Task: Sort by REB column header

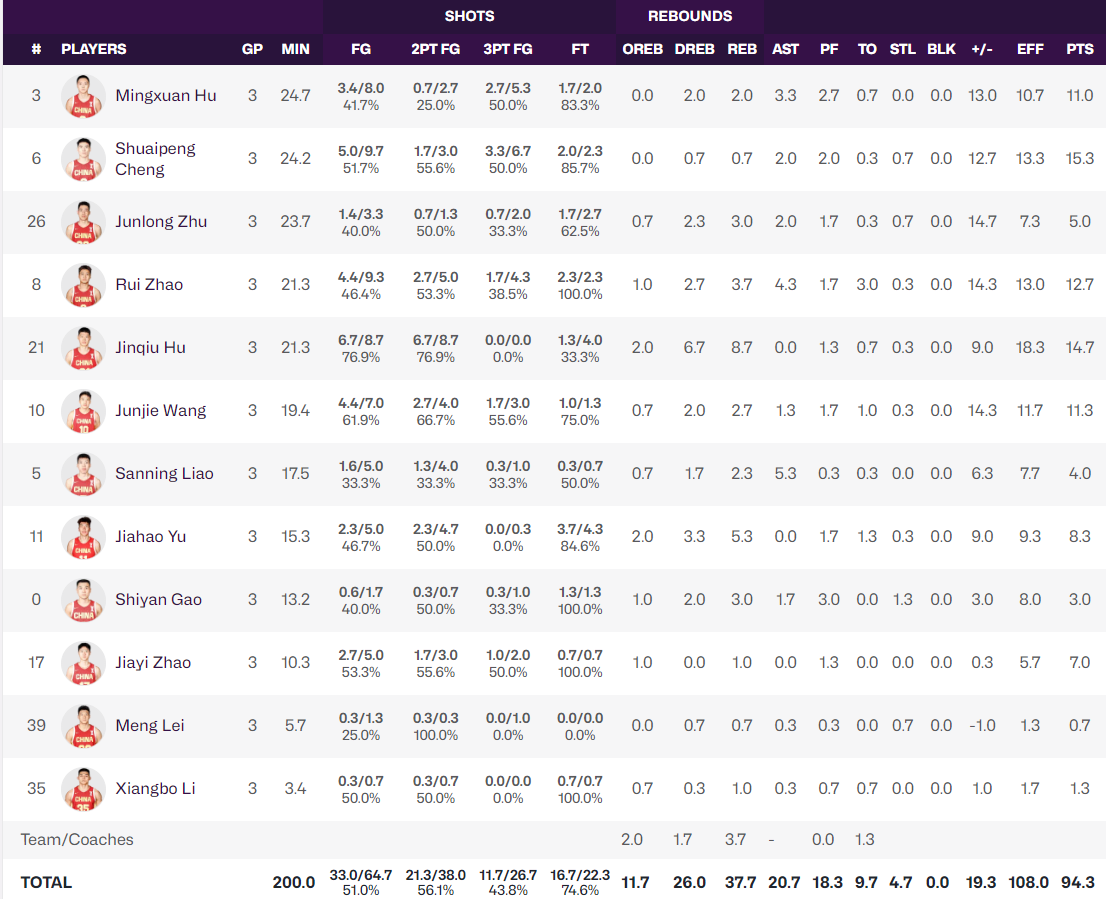Action: [x=741, y=49]
